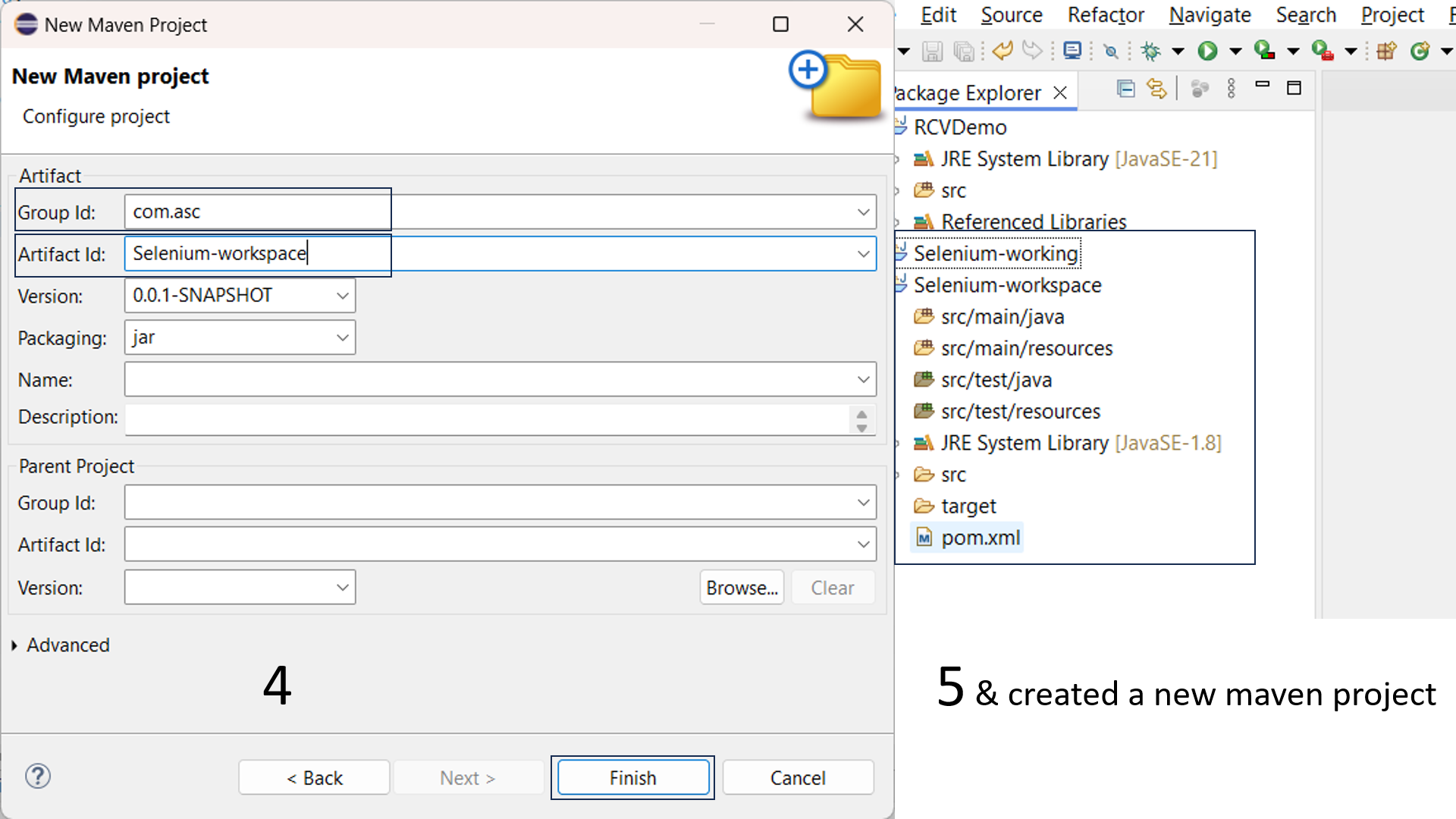The height and width of the screenshot is (819, 1456).
Task: Collapse All nodes in Package Explorer
Action: point(1127,87)
